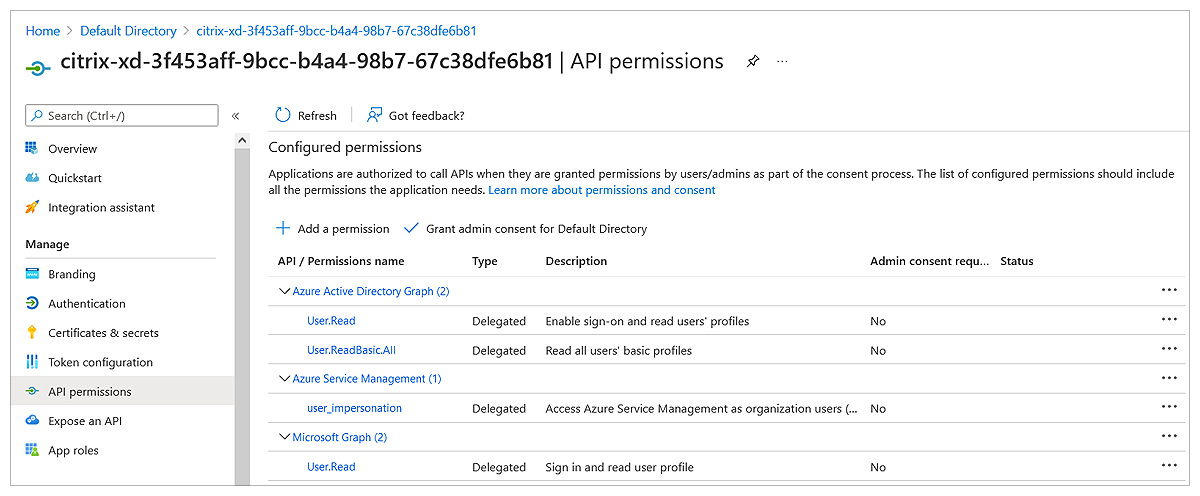
Task: Click the Certificates & secrets key icon
Action: pos(31,333)
